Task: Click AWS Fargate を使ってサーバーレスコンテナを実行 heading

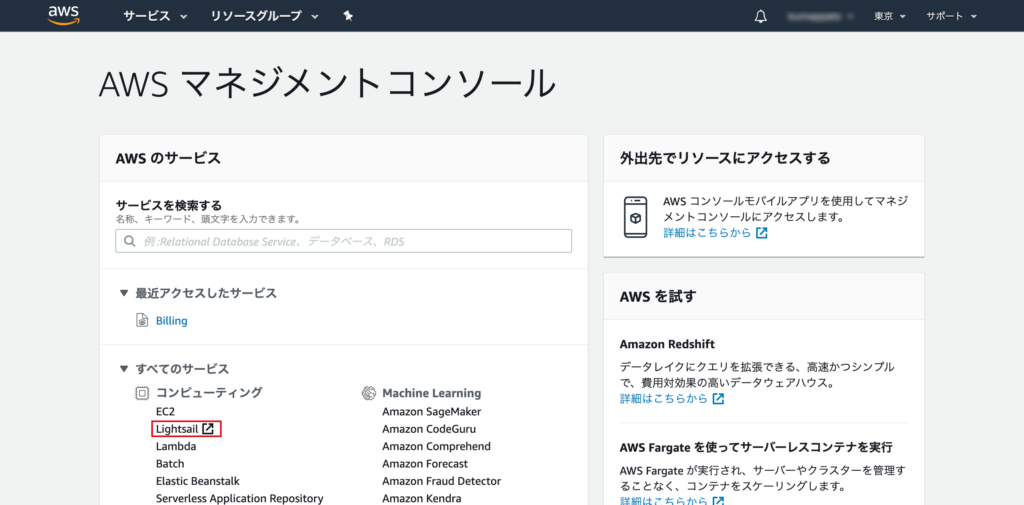Action: pyautogui.click(x=756, y=448)
